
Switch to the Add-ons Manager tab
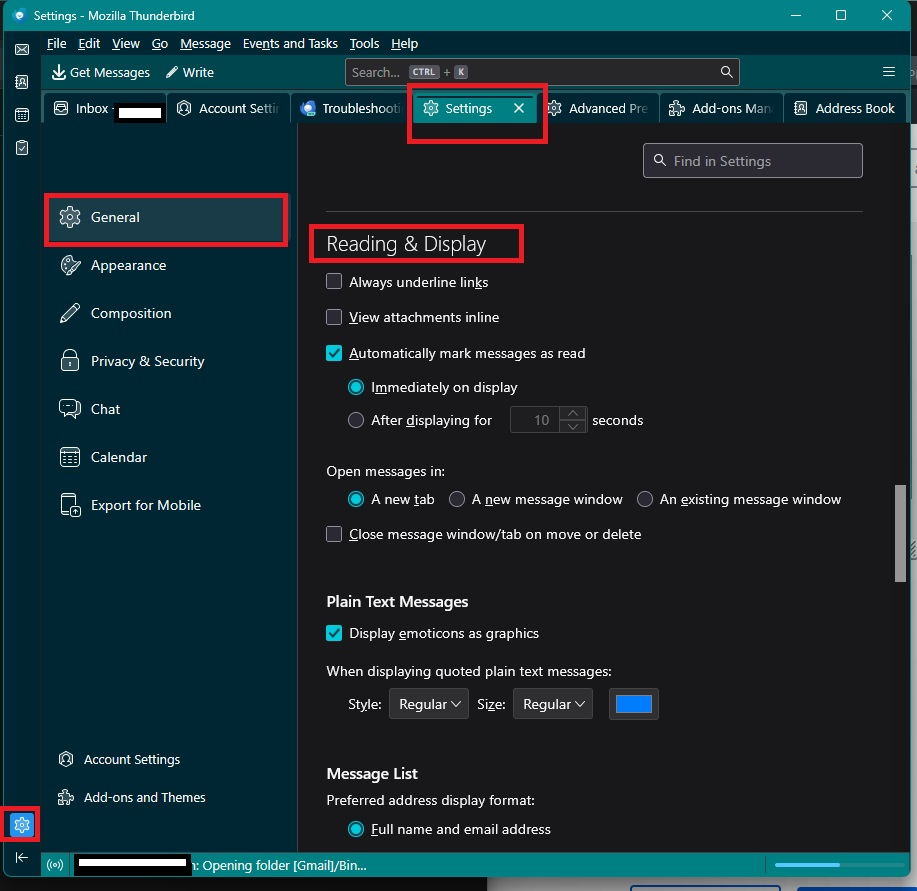coord(720,108)
